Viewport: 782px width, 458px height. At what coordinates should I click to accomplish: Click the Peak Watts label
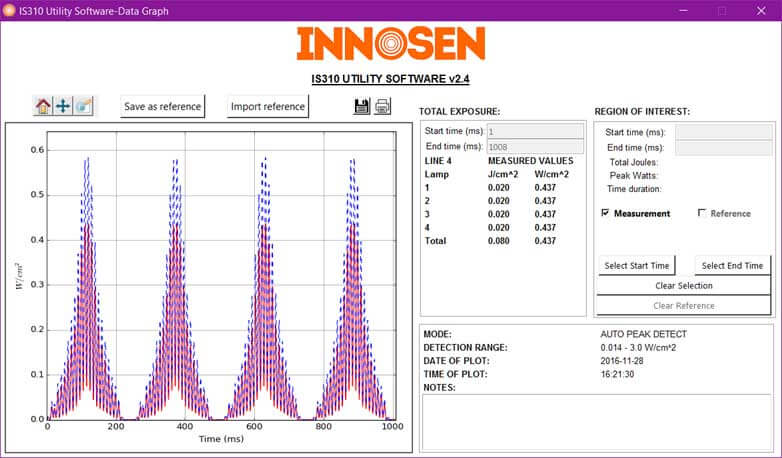[x=633, y=176]
